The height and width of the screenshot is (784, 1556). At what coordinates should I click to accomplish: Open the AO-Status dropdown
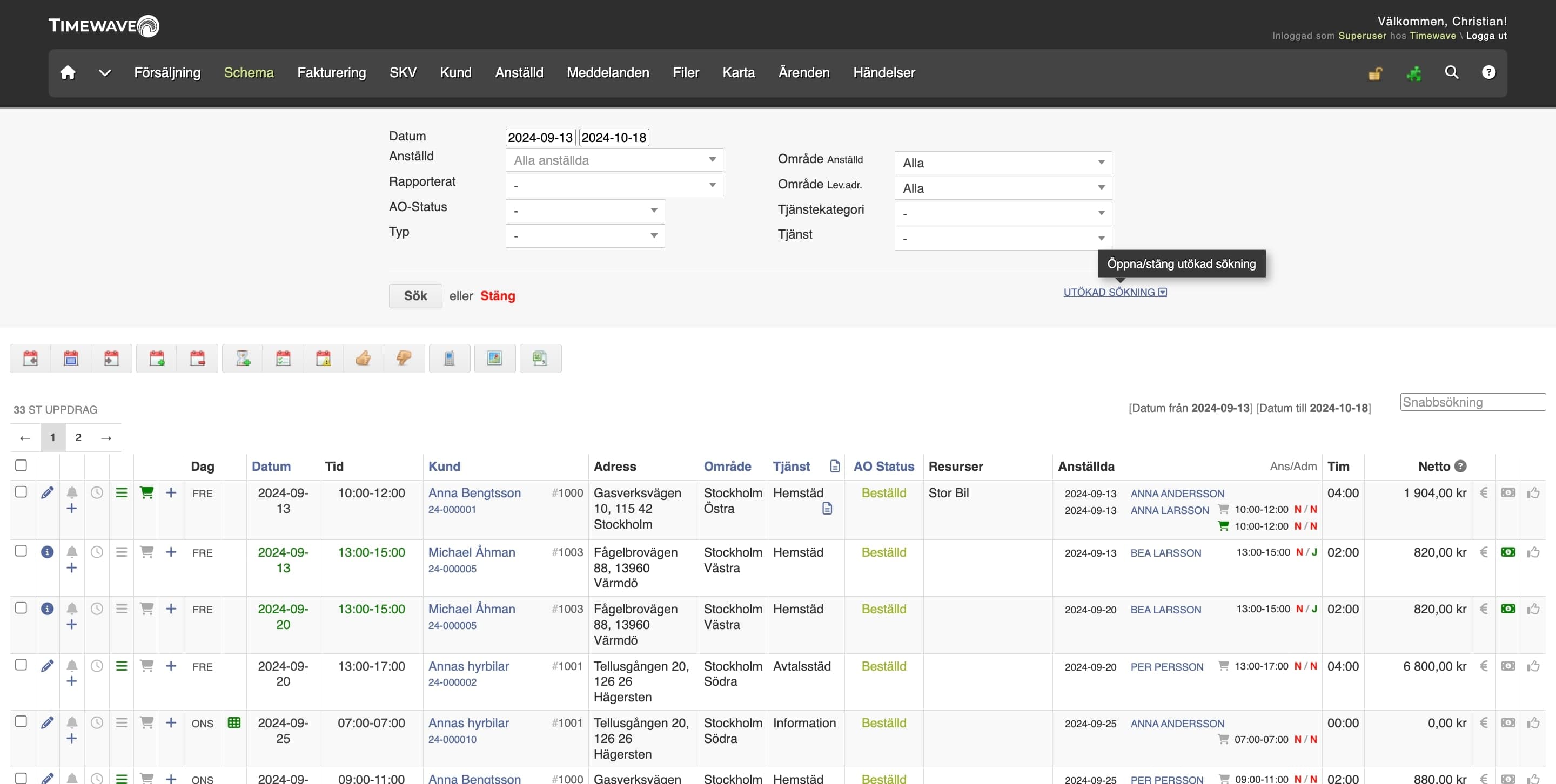click(x=585, y=211)
